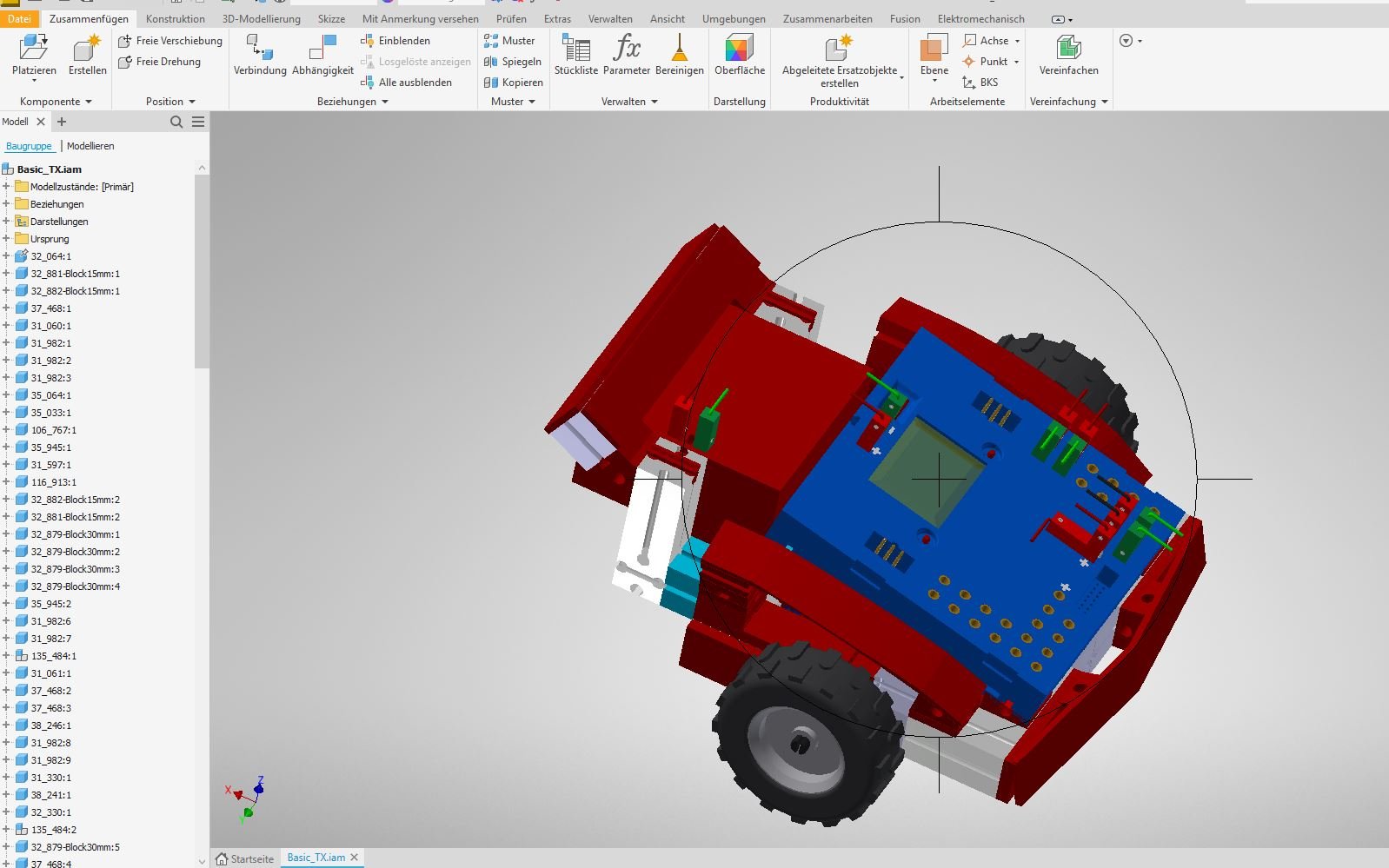Click the Ebene work plane tool
The width and height of the screenshot is (1389, 868).
[x=934, y=56]
